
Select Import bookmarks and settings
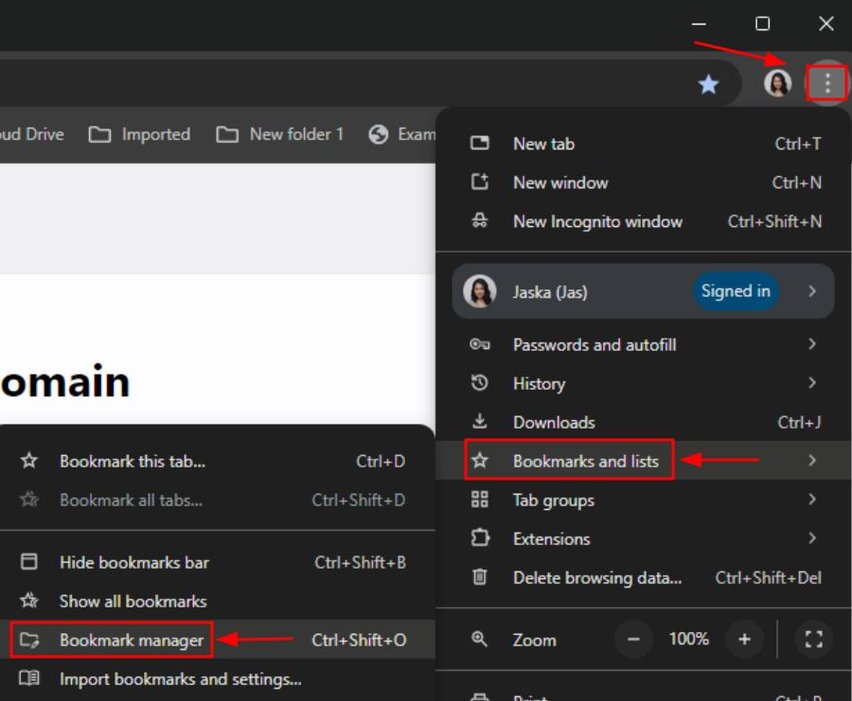pos(217,679)
